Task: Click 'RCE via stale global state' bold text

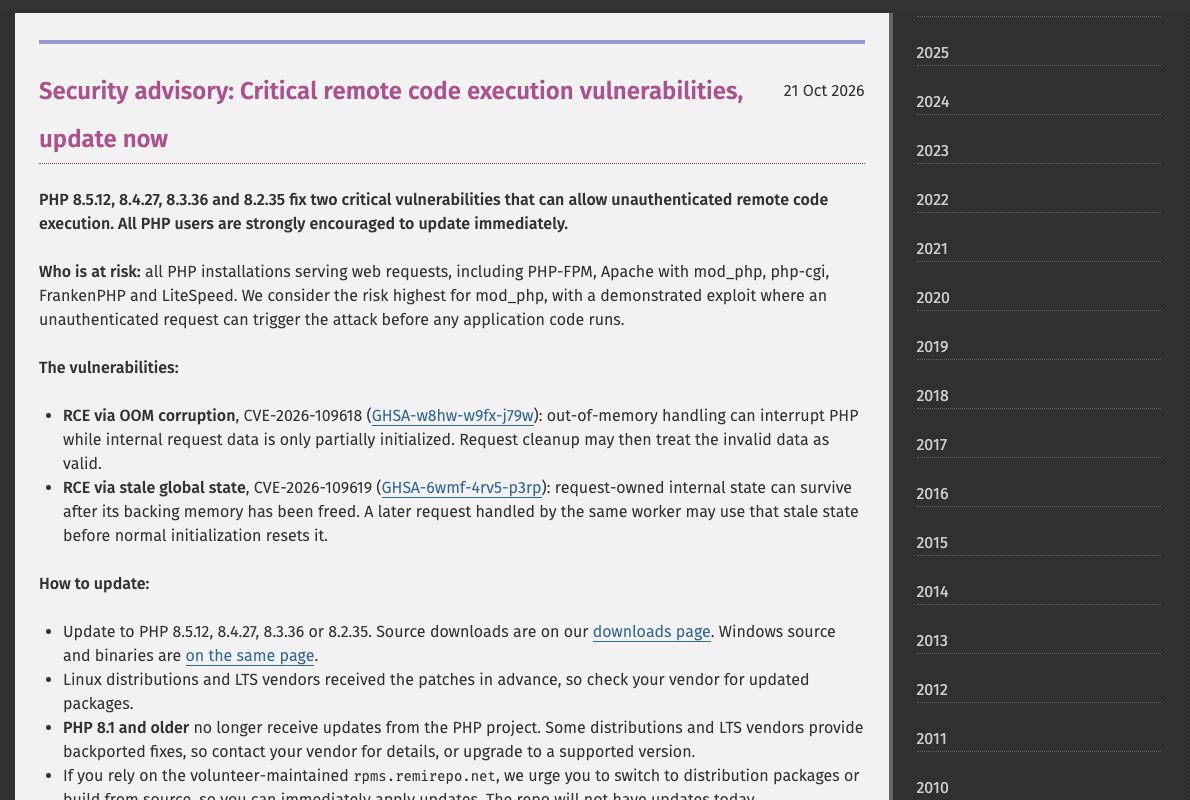Action: [x=154, y=488]
